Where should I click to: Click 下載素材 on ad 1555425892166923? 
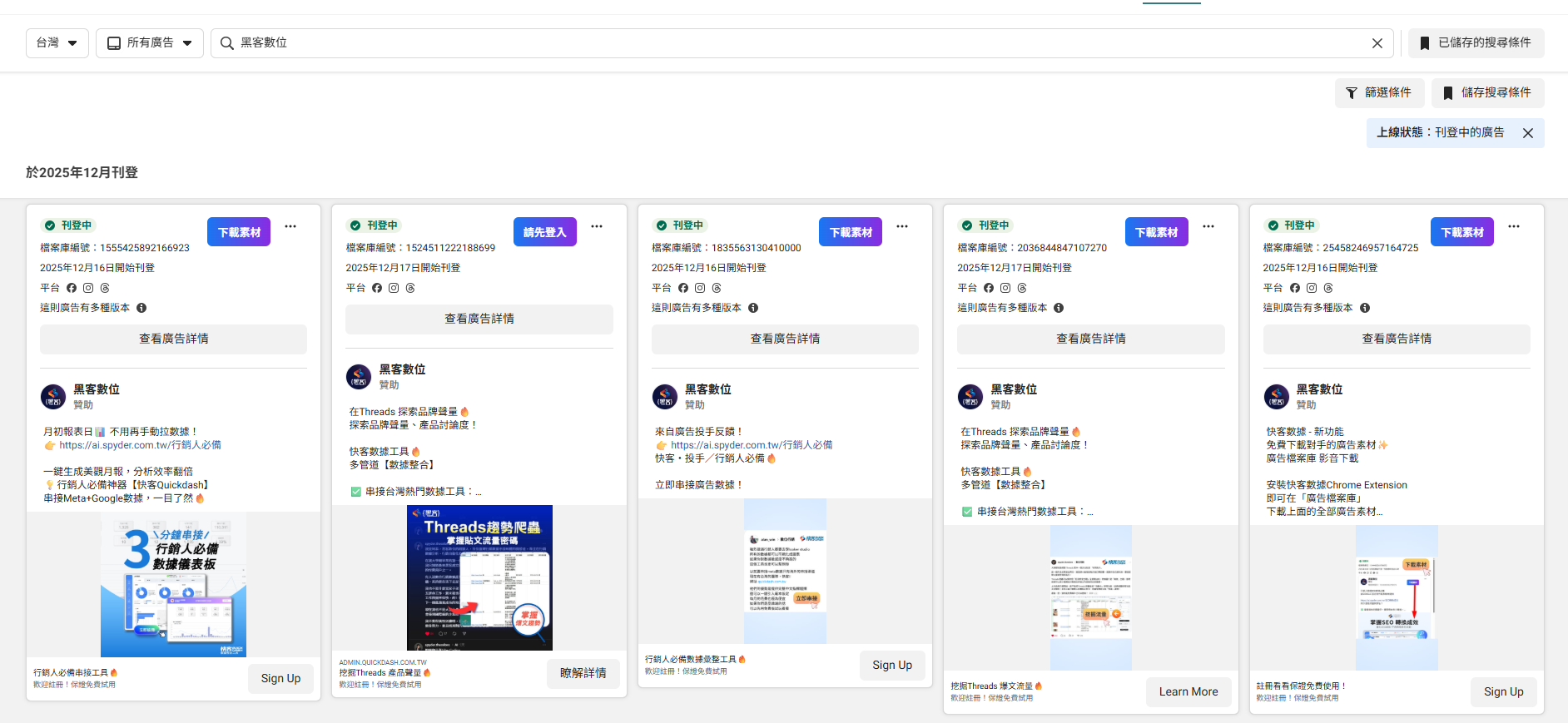click(239, 232)
